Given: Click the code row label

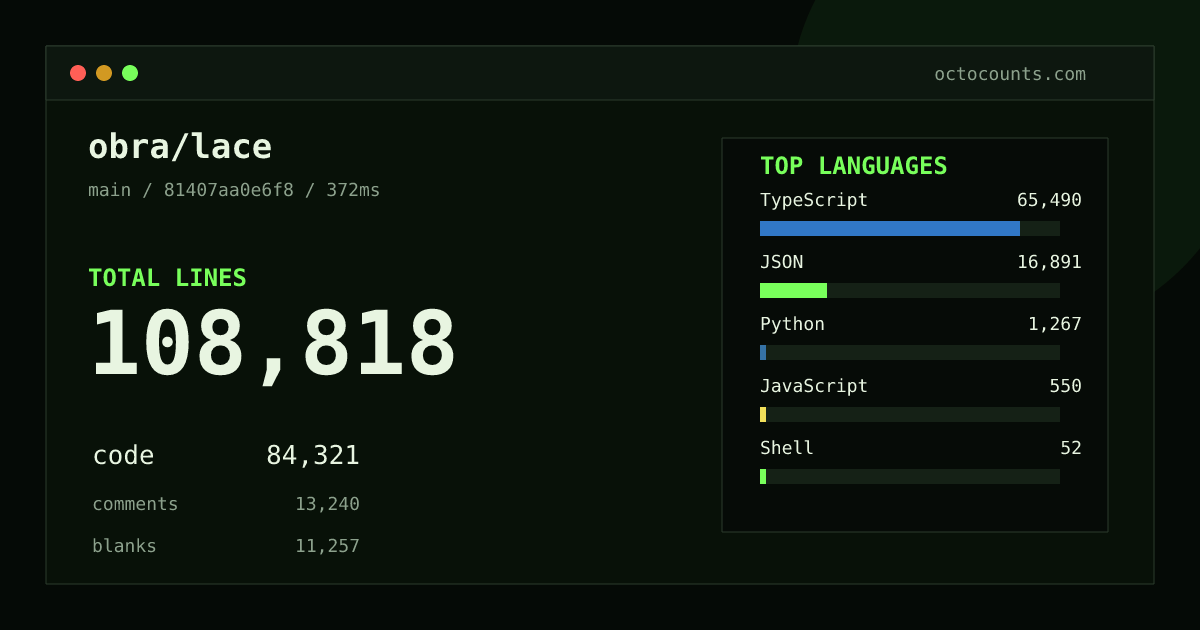Looking at the screenshot, I should (123, 456).
